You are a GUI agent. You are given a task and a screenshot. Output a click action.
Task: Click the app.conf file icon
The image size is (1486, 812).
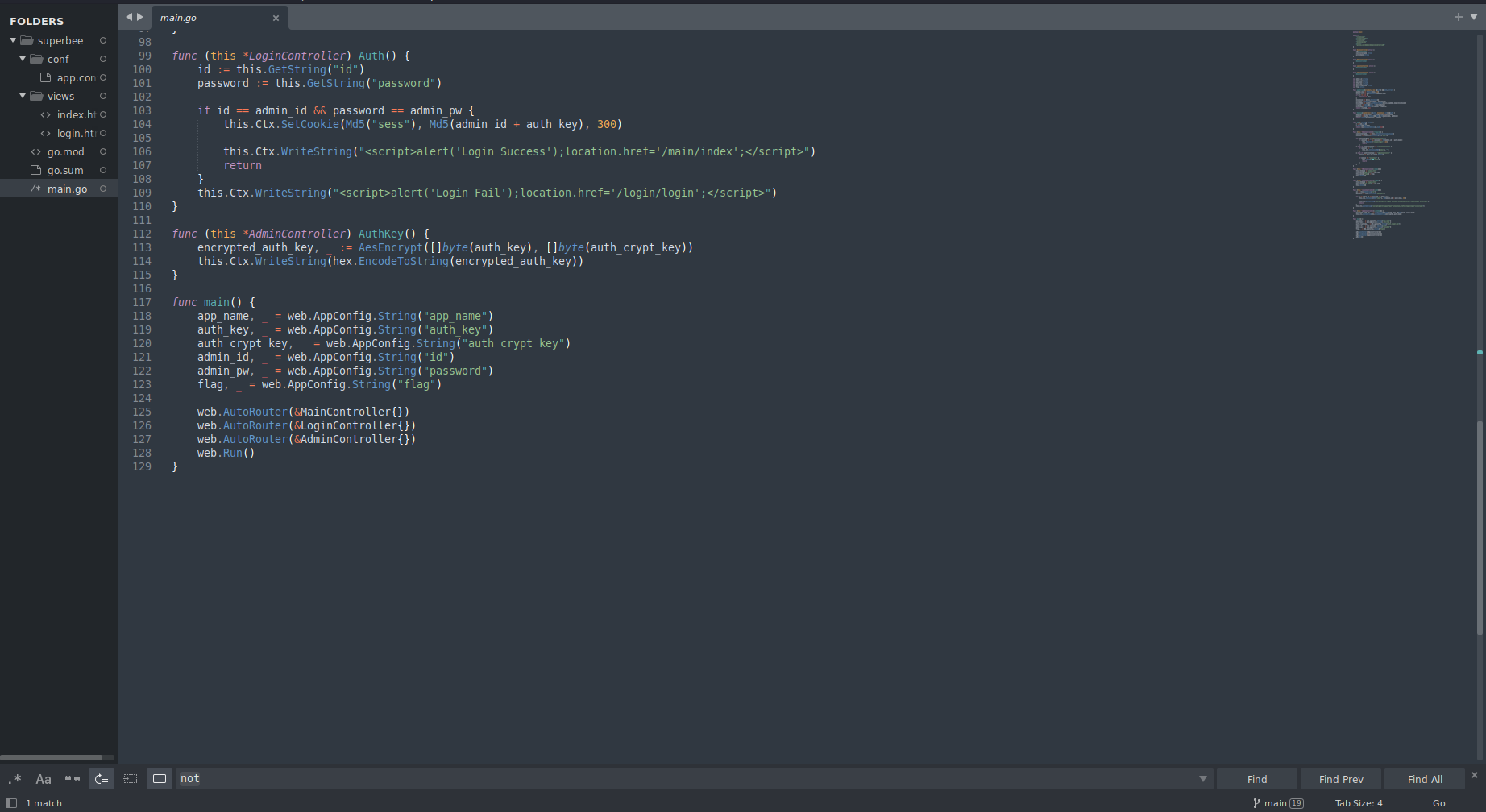coord(46,77)
